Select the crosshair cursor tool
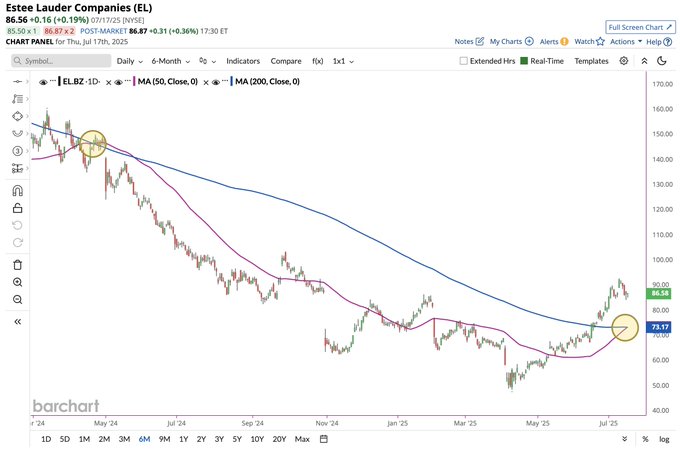 coord(17,82)
